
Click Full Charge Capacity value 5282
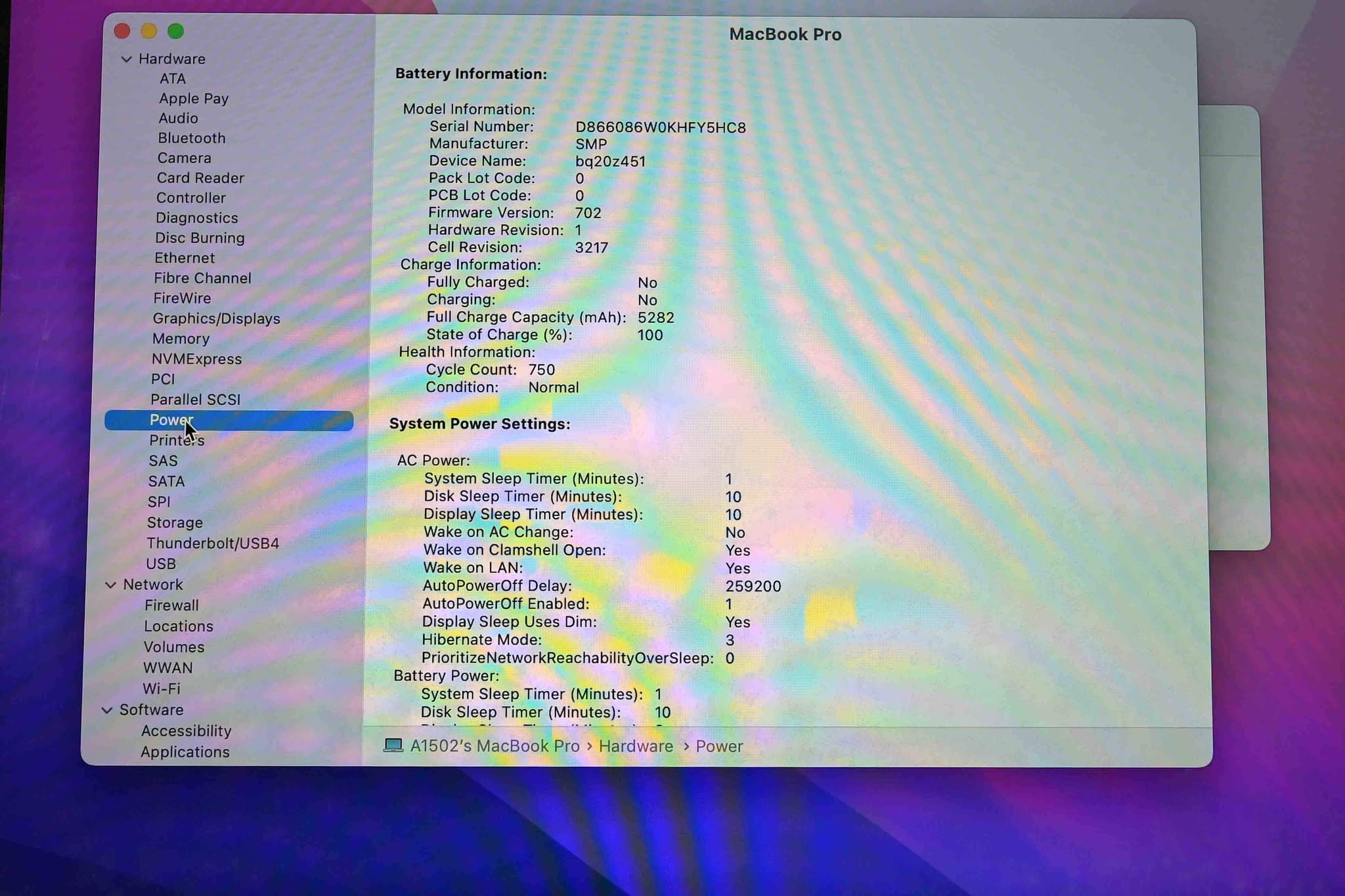click(656, 318)
